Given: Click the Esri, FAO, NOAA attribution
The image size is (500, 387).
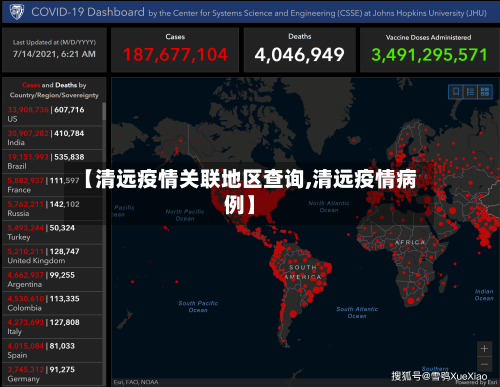Looking at the screenshot, I should click(x=136, y=382).
